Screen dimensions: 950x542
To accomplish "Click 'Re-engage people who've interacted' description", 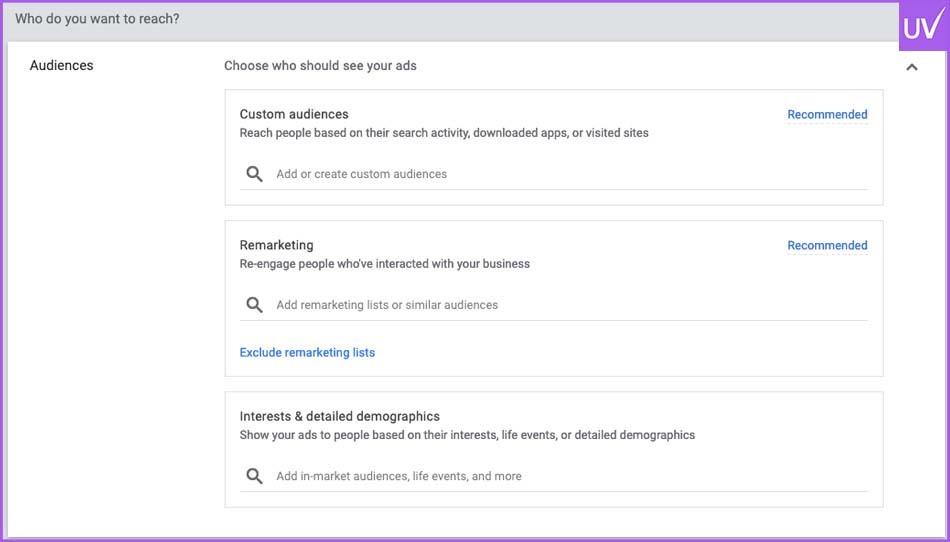I will [385, 264].
